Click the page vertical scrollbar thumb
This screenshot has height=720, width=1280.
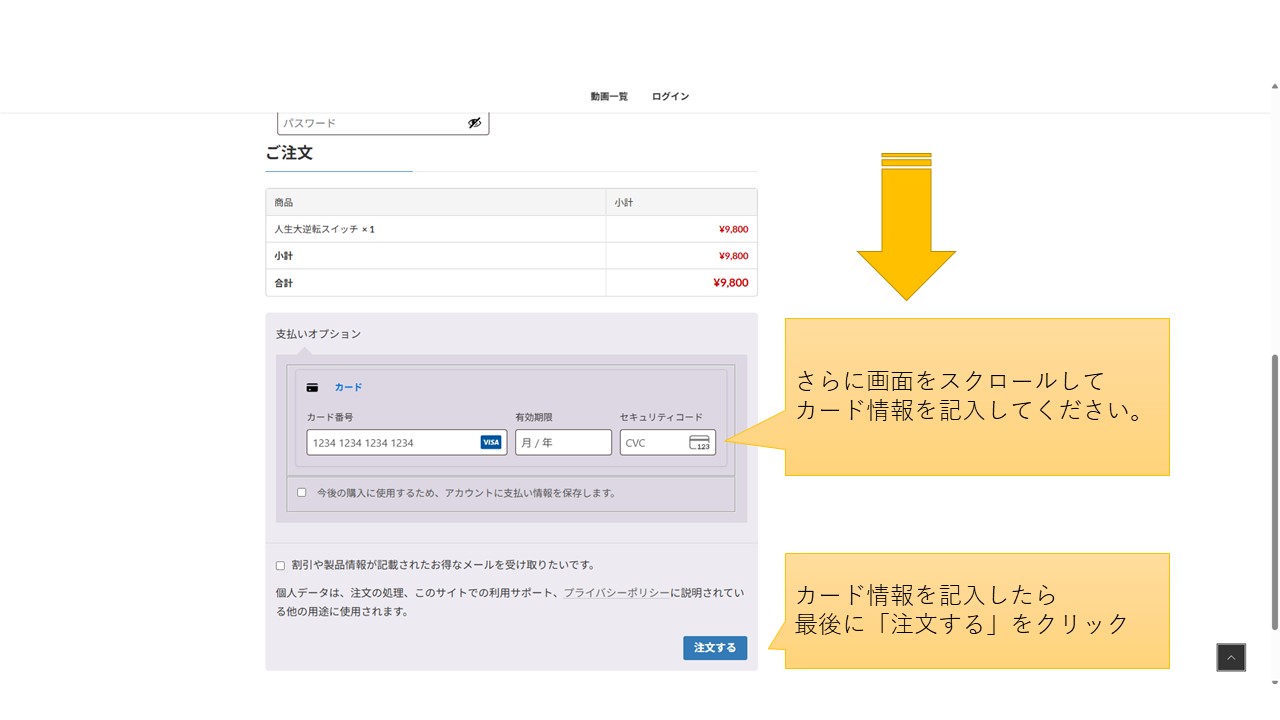(x=1274, y=492)
